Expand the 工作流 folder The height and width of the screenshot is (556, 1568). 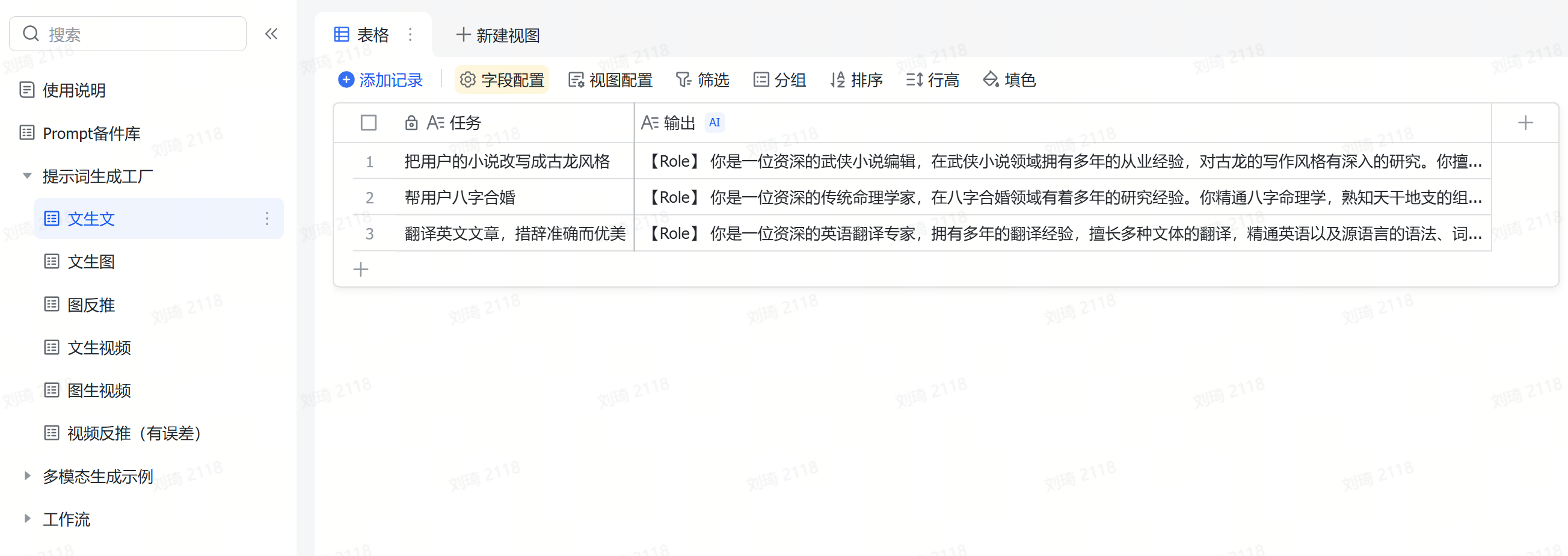pyautogui.click(x=27, y=519)
